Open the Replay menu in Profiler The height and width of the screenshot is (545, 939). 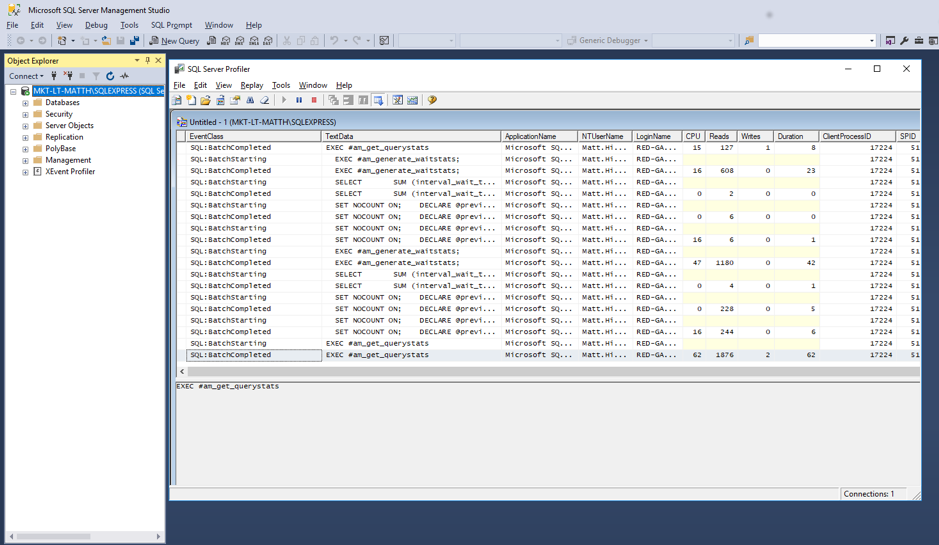251,85
